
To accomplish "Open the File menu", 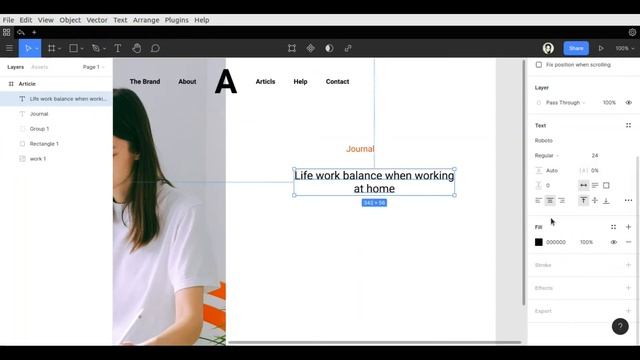I will (8, 20).
